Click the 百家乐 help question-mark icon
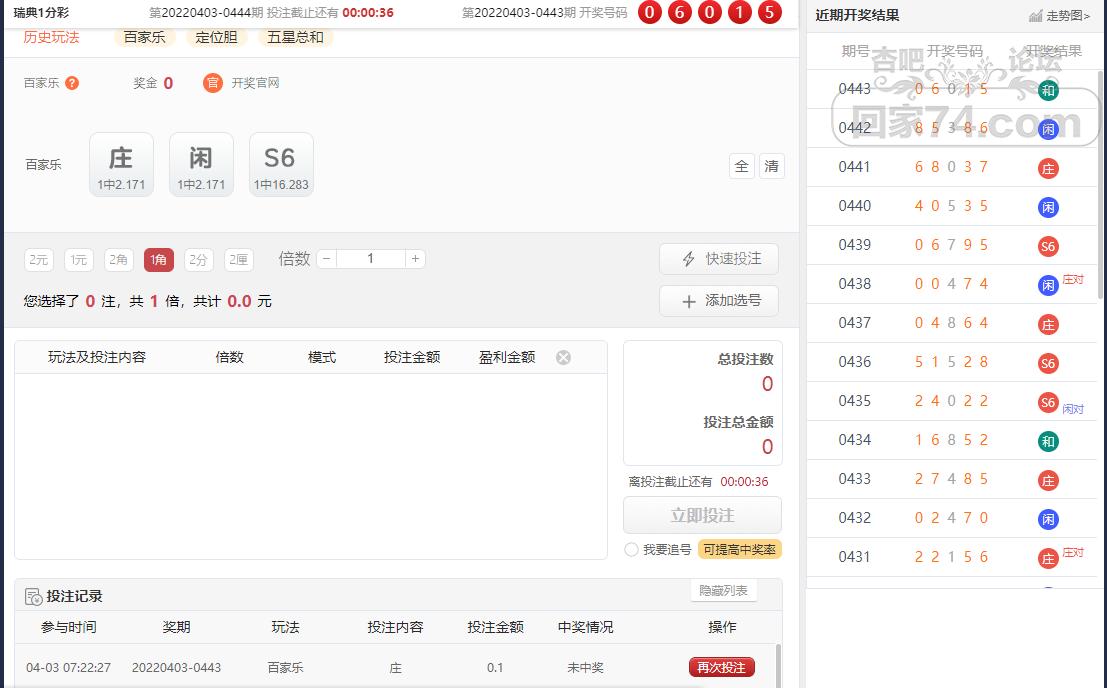 point(72,83)
